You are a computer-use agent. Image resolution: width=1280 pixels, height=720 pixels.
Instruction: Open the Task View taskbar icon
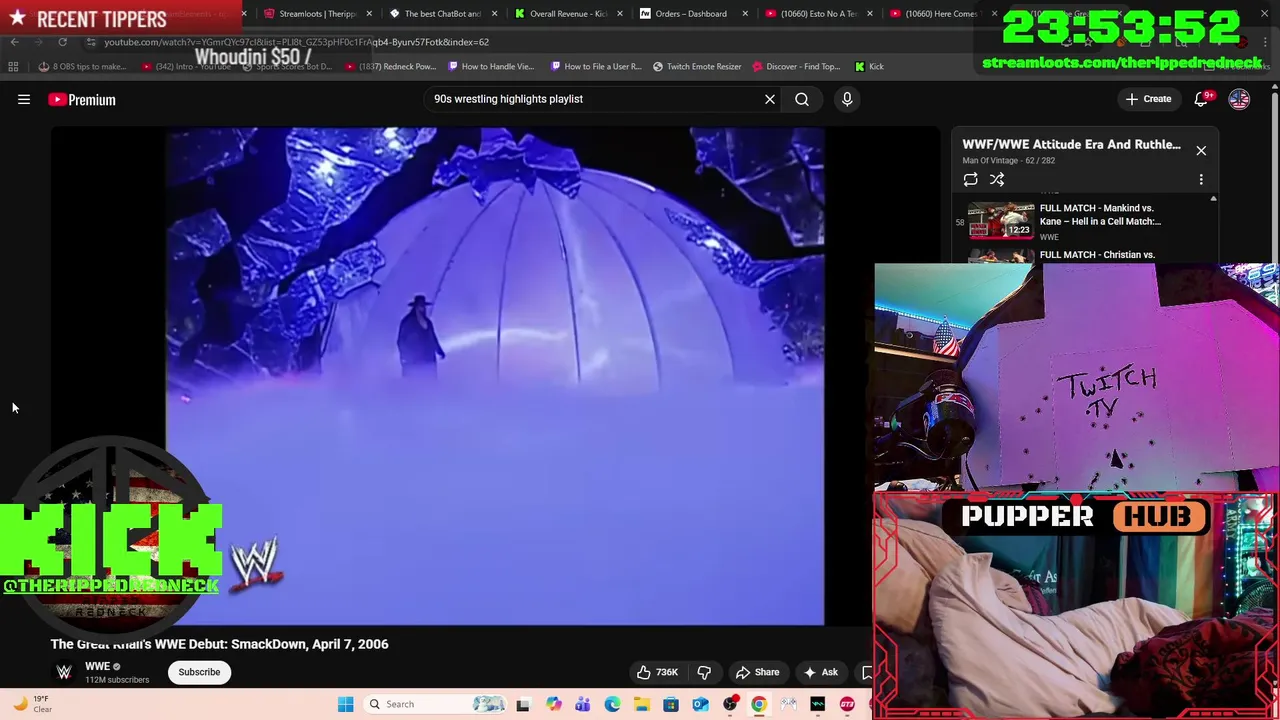[522, 704]
